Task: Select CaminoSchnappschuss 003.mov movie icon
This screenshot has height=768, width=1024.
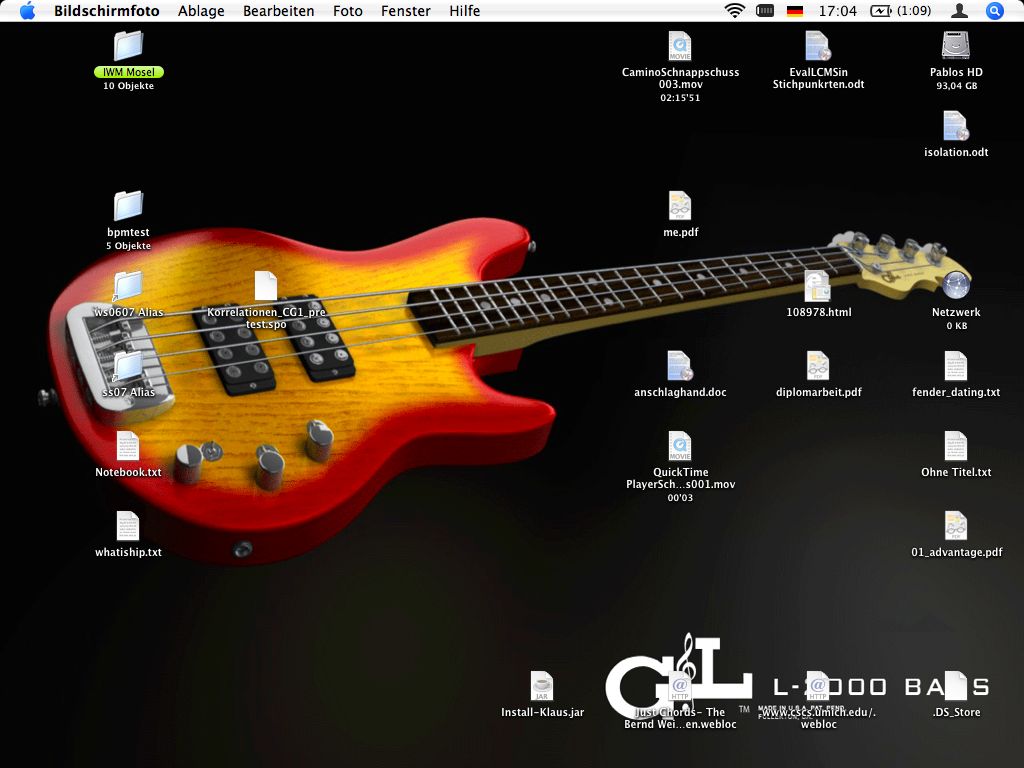Action: click(x=680, y=46)
